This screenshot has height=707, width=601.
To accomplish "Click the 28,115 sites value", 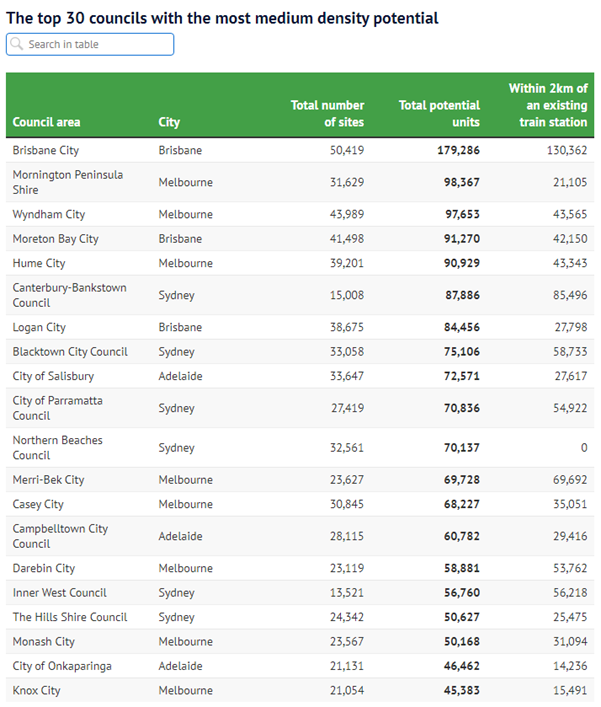I will 347,536.
